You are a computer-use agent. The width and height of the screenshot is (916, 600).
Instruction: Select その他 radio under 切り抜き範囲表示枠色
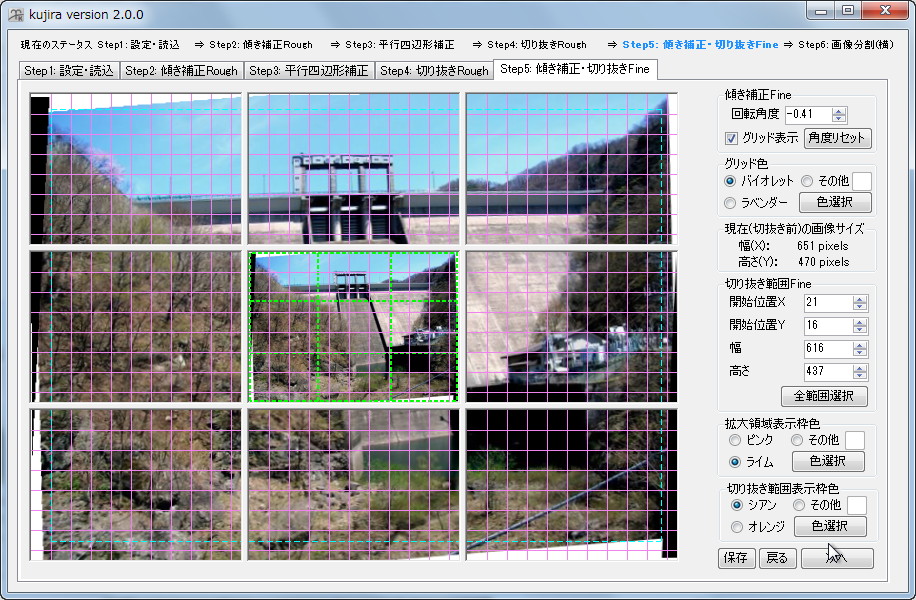click(x=799, y=505)
